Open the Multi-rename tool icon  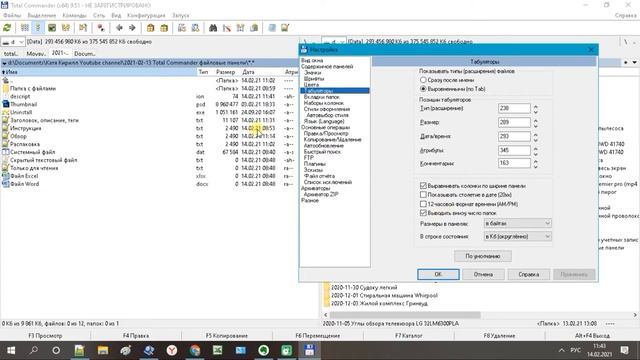pos(227,28)
